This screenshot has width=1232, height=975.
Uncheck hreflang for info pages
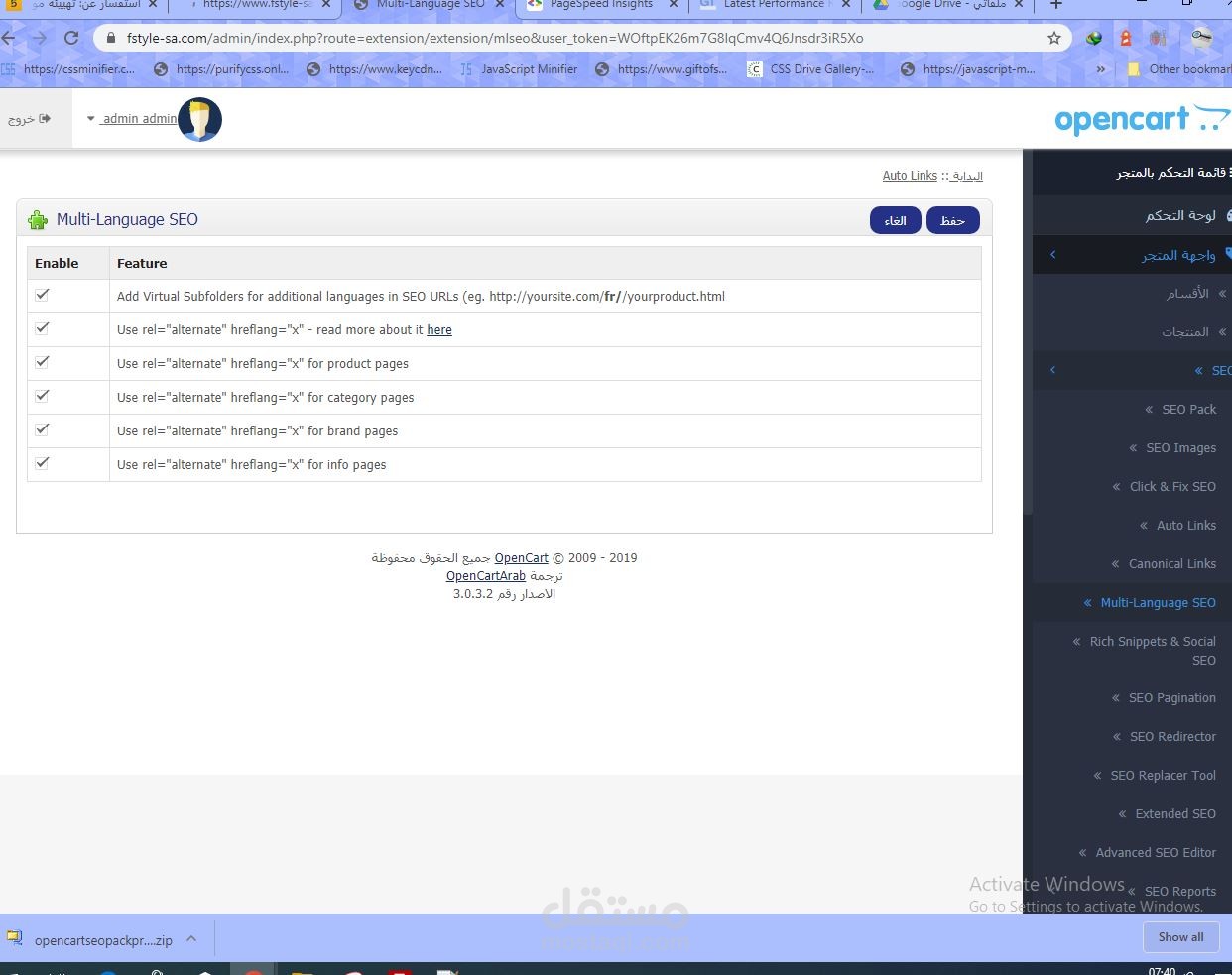coord(42,463)
